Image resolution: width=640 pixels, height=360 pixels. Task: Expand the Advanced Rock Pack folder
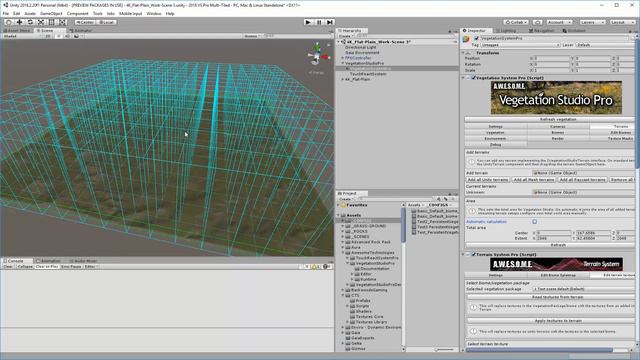[342, 242]
